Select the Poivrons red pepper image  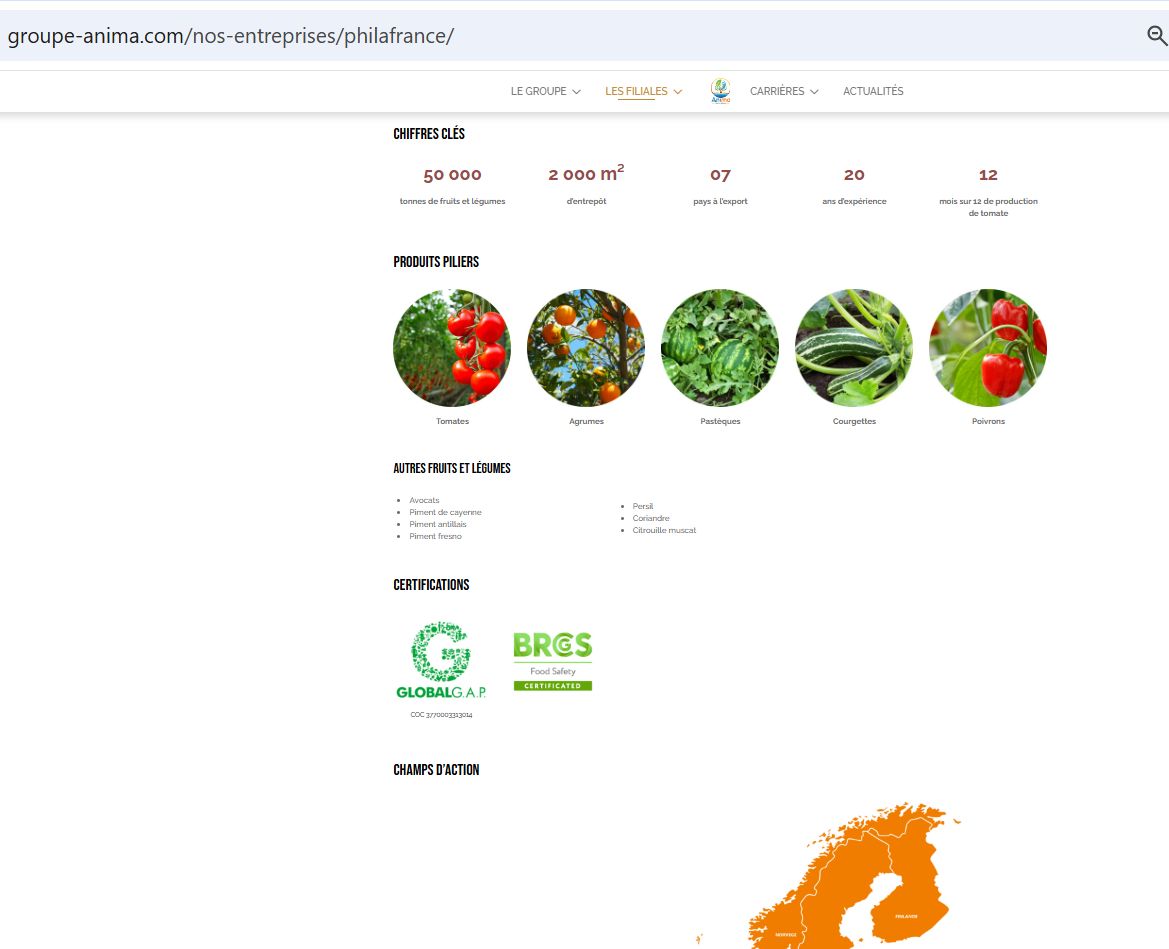pyautogui.click(x=988, y=347)
